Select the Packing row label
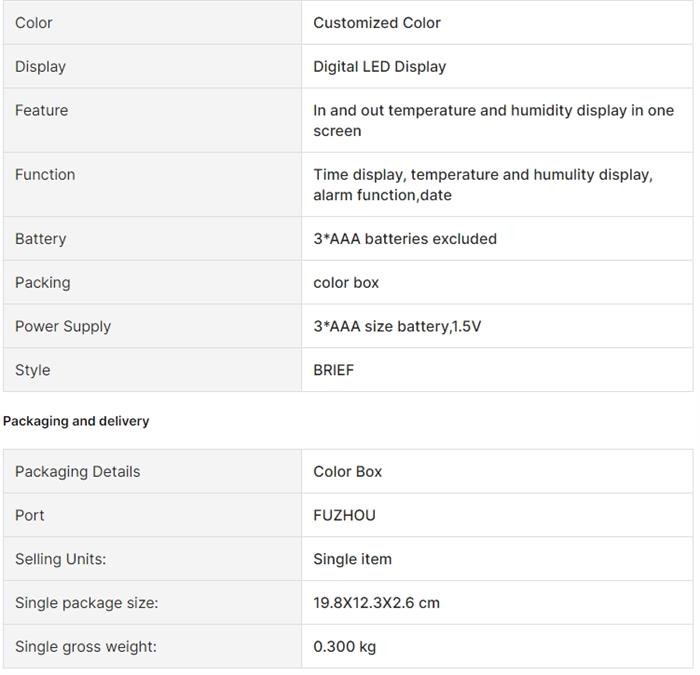 (43, 283)
